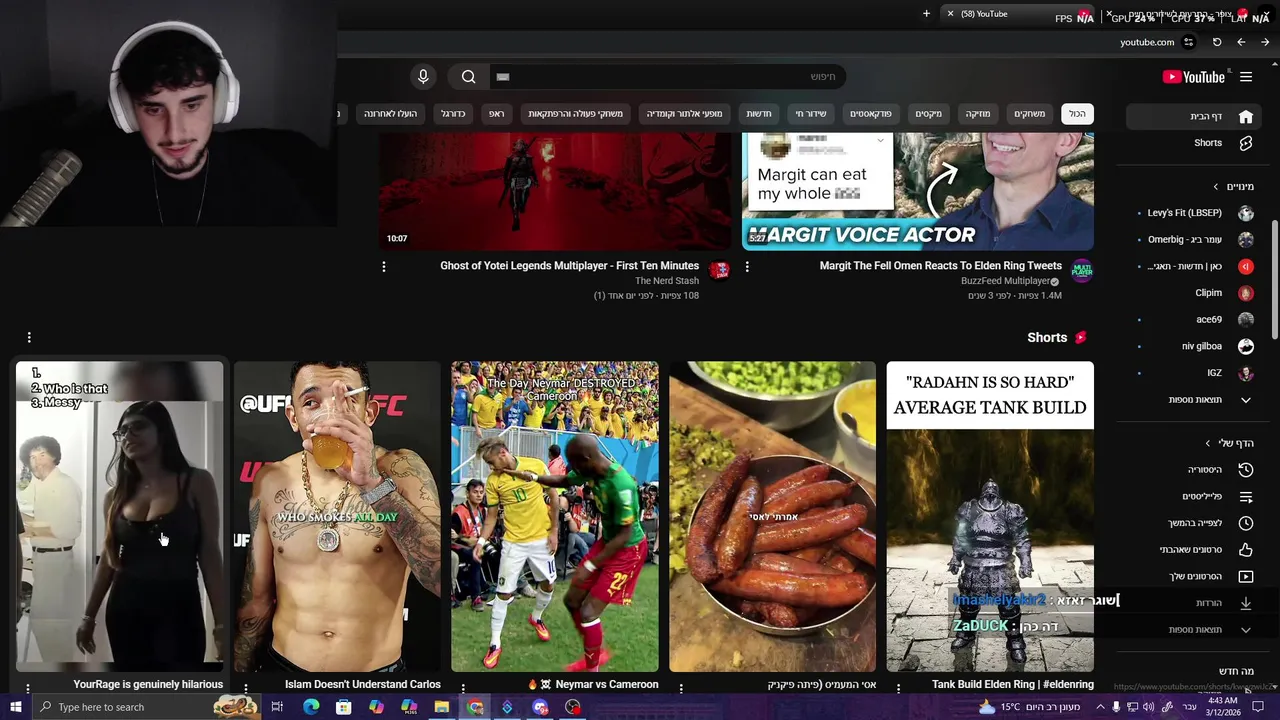Image resolution: width=1280 pixels, height=720 pixels.
Task: Open the YouTube hamburger guide menu
Action: (1246, 77)
